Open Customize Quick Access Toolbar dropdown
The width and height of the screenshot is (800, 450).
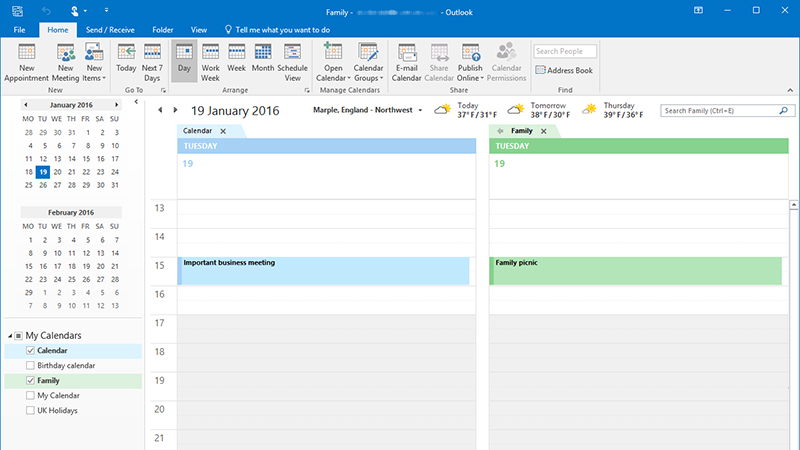pyautogui.click(x=106, y=10)
